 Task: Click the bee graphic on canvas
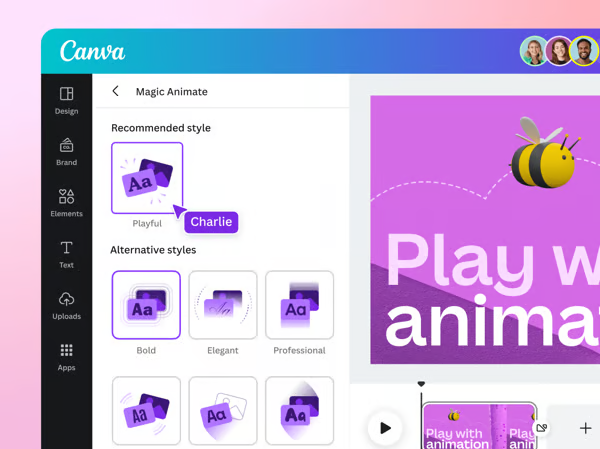coord(544,155)
